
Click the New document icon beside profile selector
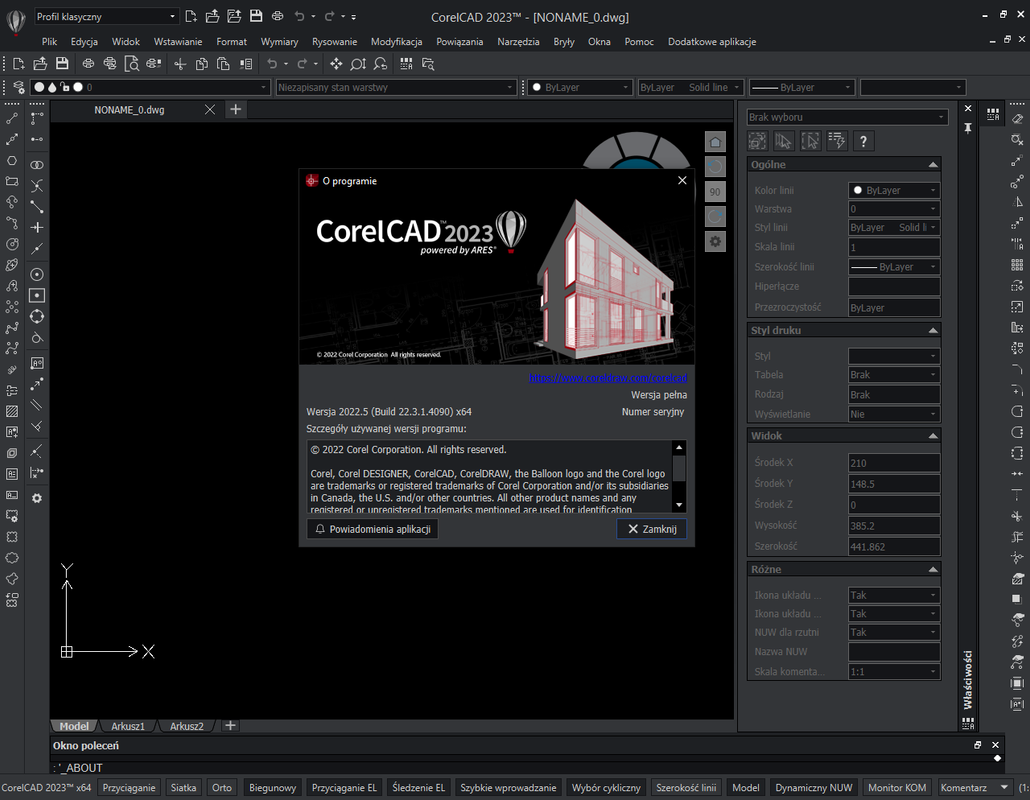(x=190, y=16)
